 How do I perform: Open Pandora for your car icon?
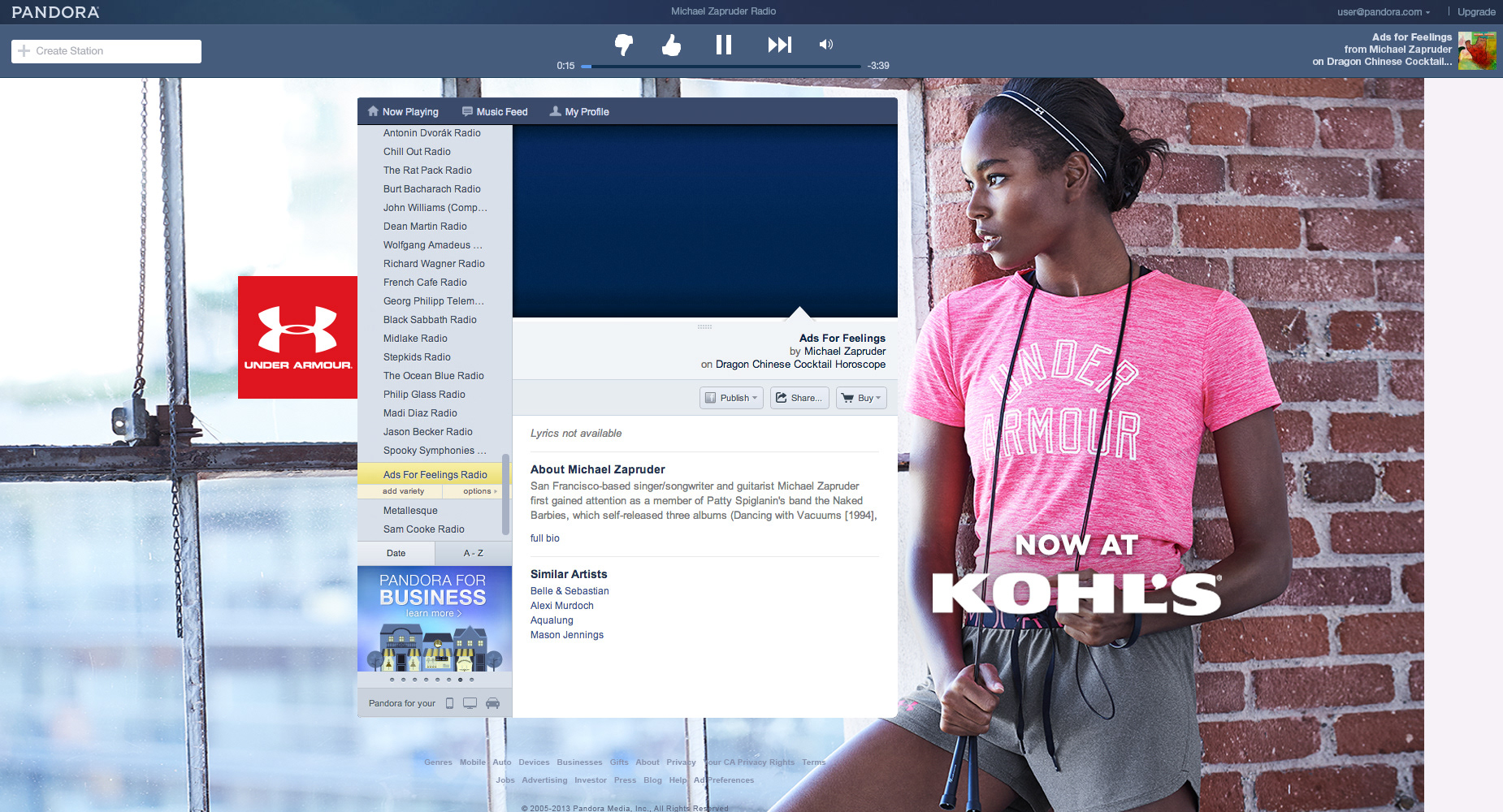pyautogui.click(x=492, y=703)
